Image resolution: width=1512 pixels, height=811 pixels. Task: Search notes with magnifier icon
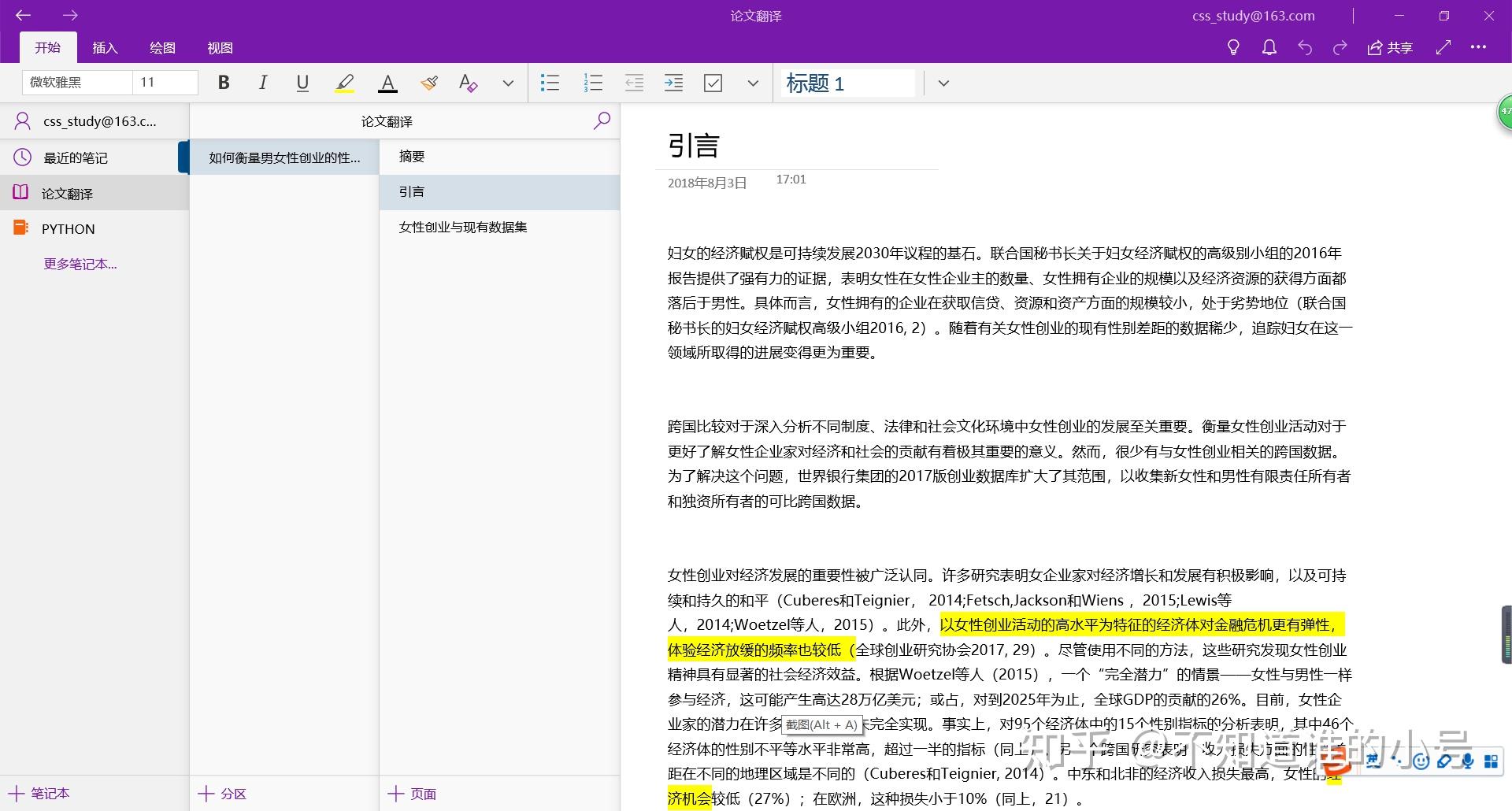point(602,120)
